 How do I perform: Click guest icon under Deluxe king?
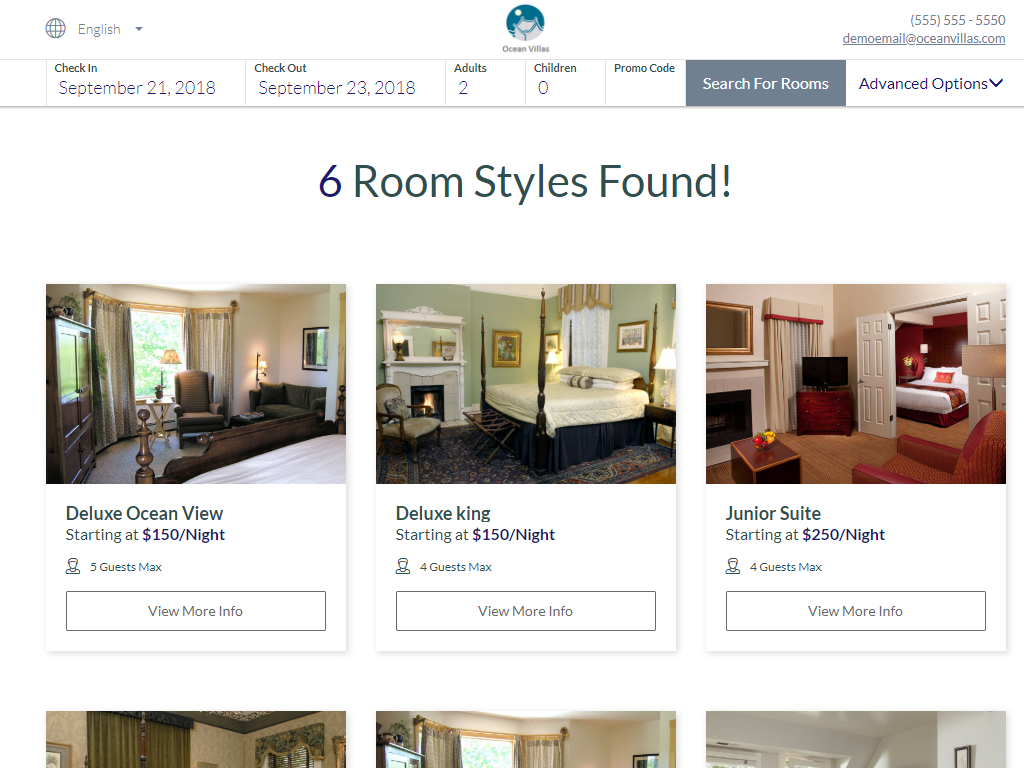(403, 566)
